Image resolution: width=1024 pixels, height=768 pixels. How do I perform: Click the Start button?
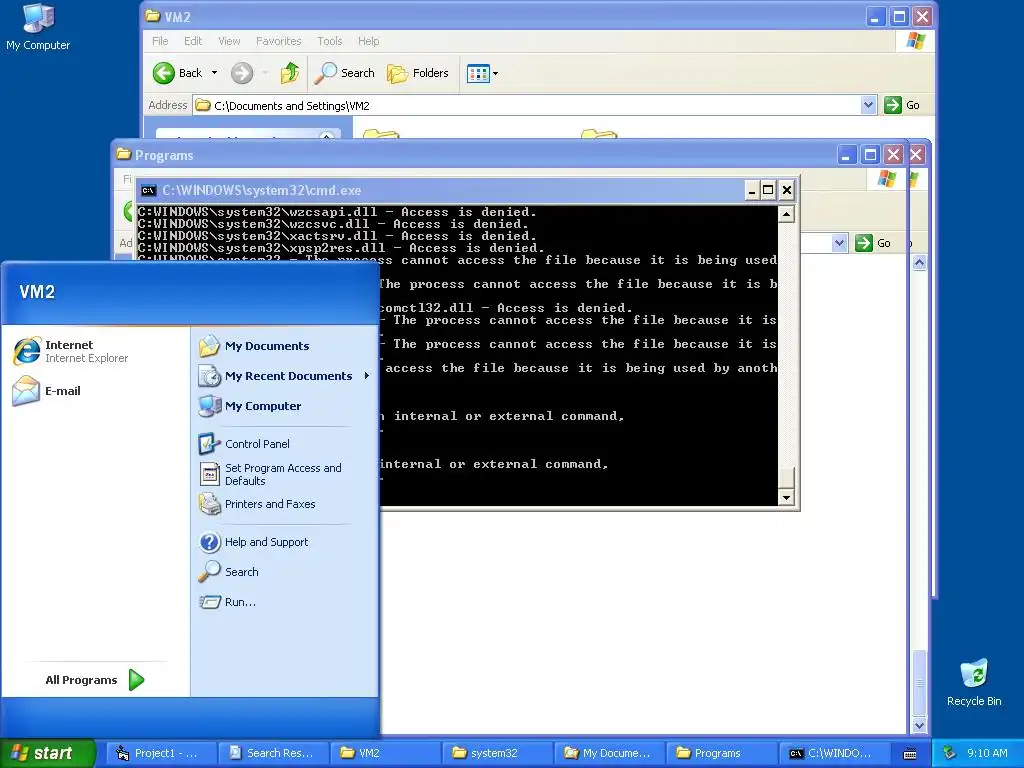click(47, 753)
